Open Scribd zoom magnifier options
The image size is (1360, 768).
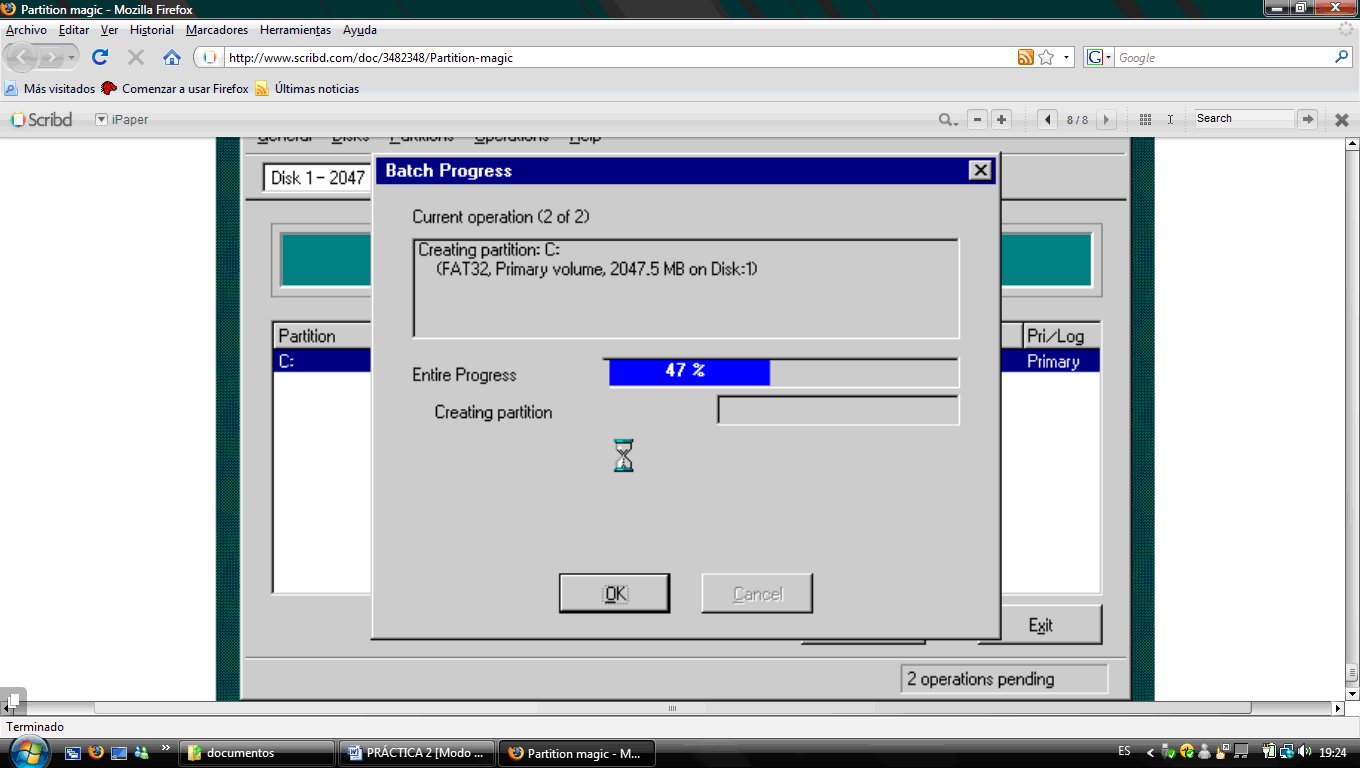[x=947, y=120]
